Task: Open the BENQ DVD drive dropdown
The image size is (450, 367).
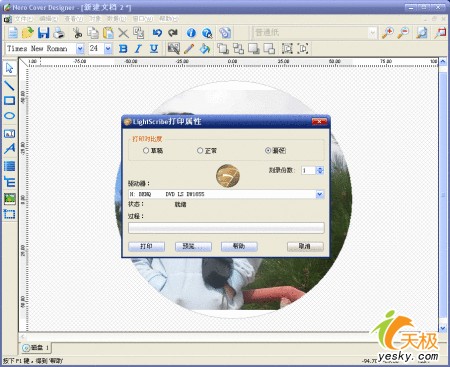Action: [x=320, y=194]
